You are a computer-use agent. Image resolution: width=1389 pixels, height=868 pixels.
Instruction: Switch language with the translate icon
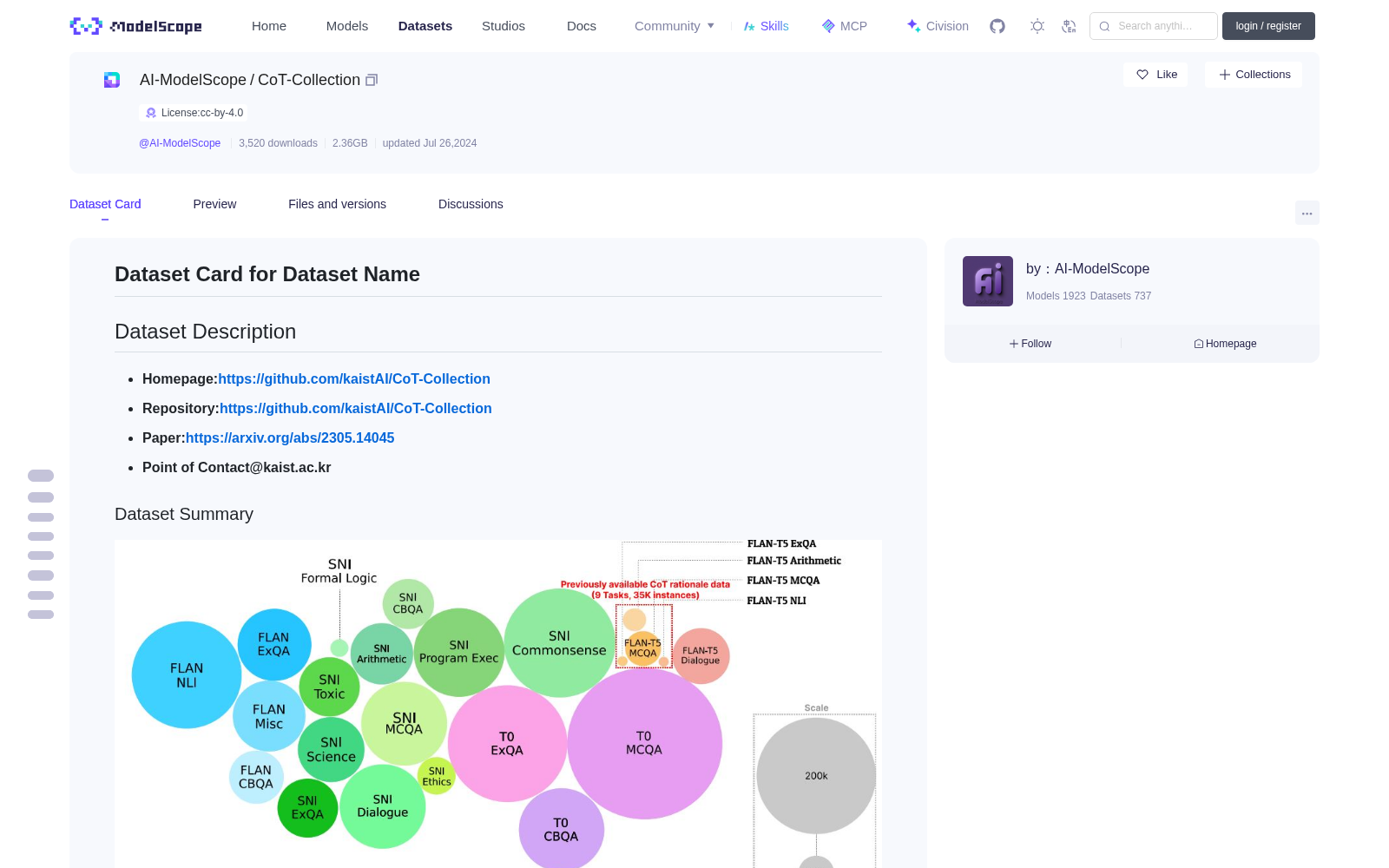(1070, 26)
